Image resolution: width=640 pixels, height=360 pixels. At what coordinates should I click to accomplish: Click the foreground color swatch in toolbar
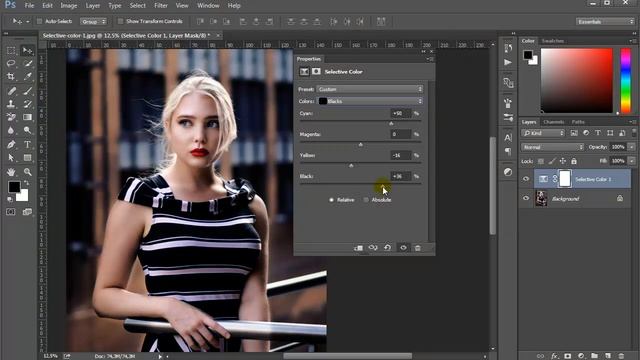click(14, 187)
